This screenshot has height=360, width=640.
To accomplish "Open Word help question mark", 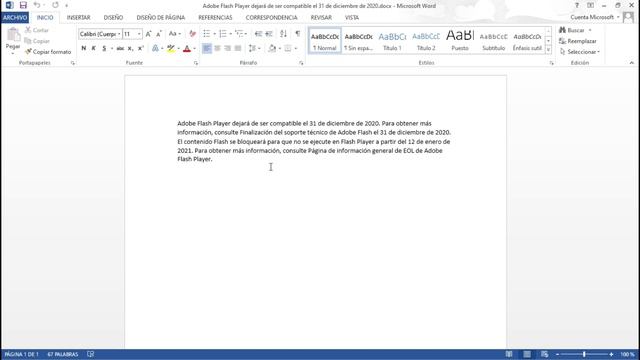I will [x=577, y=5].
